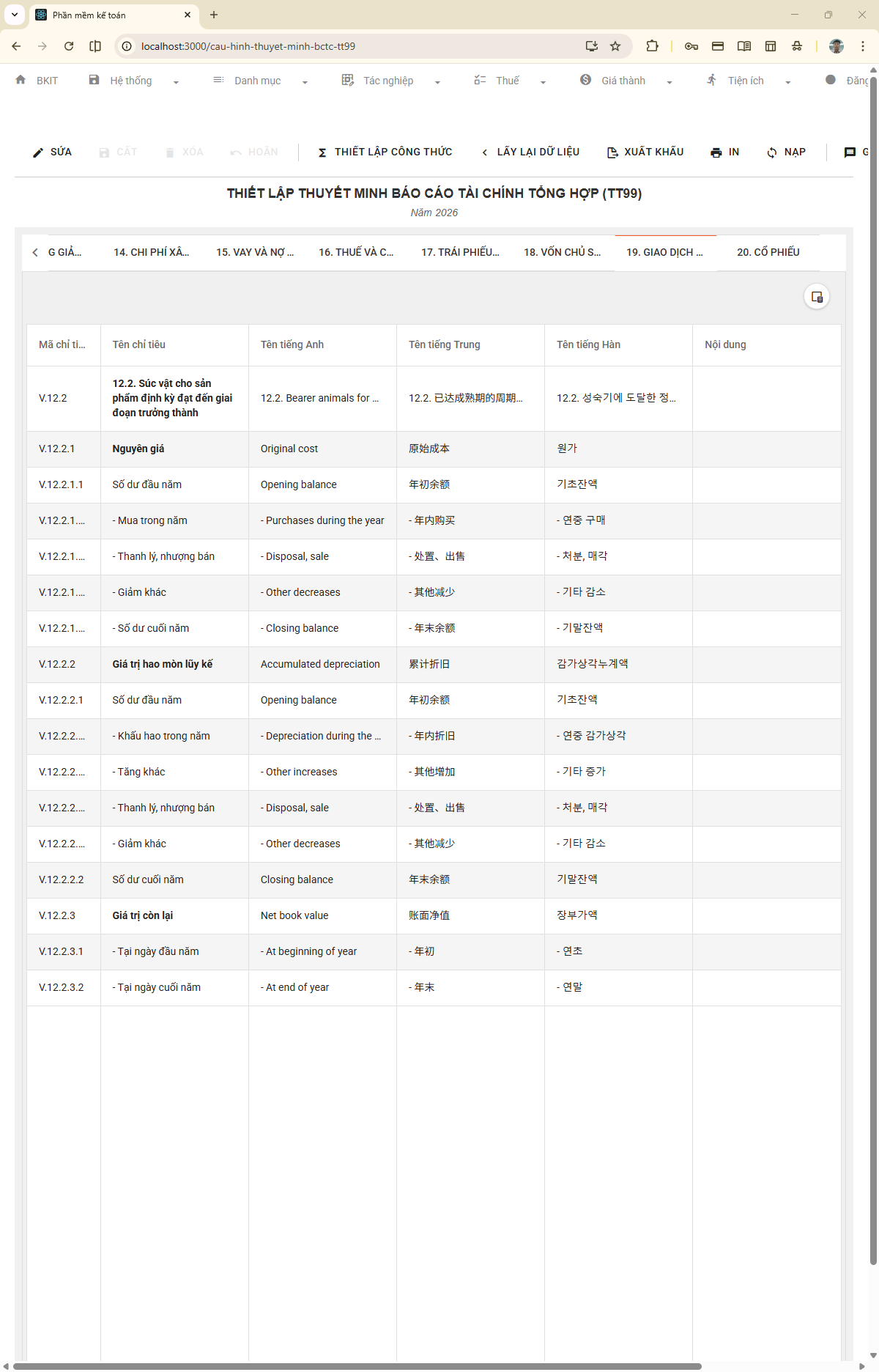879x1372 pixels.
Task: Click the password manager key icon
Action: [691, 46]
